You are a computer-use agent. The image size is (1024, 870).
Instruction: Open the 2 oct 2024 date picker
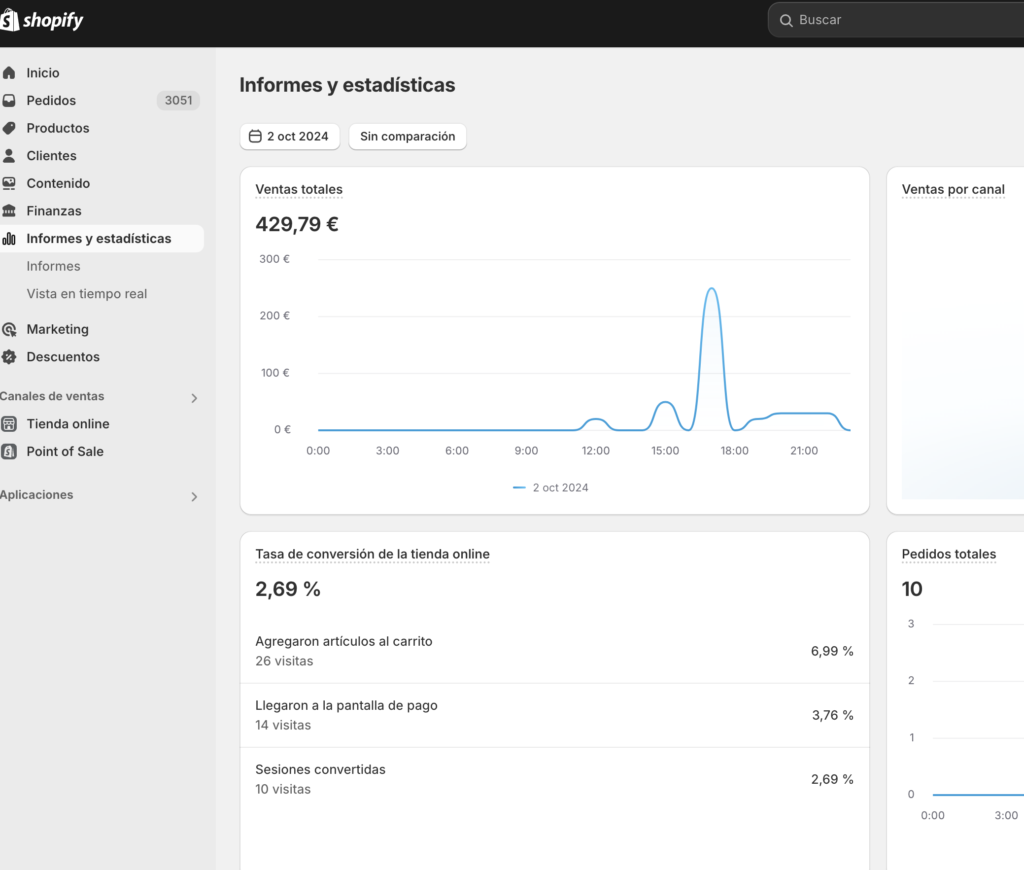[x=290, y=137]
